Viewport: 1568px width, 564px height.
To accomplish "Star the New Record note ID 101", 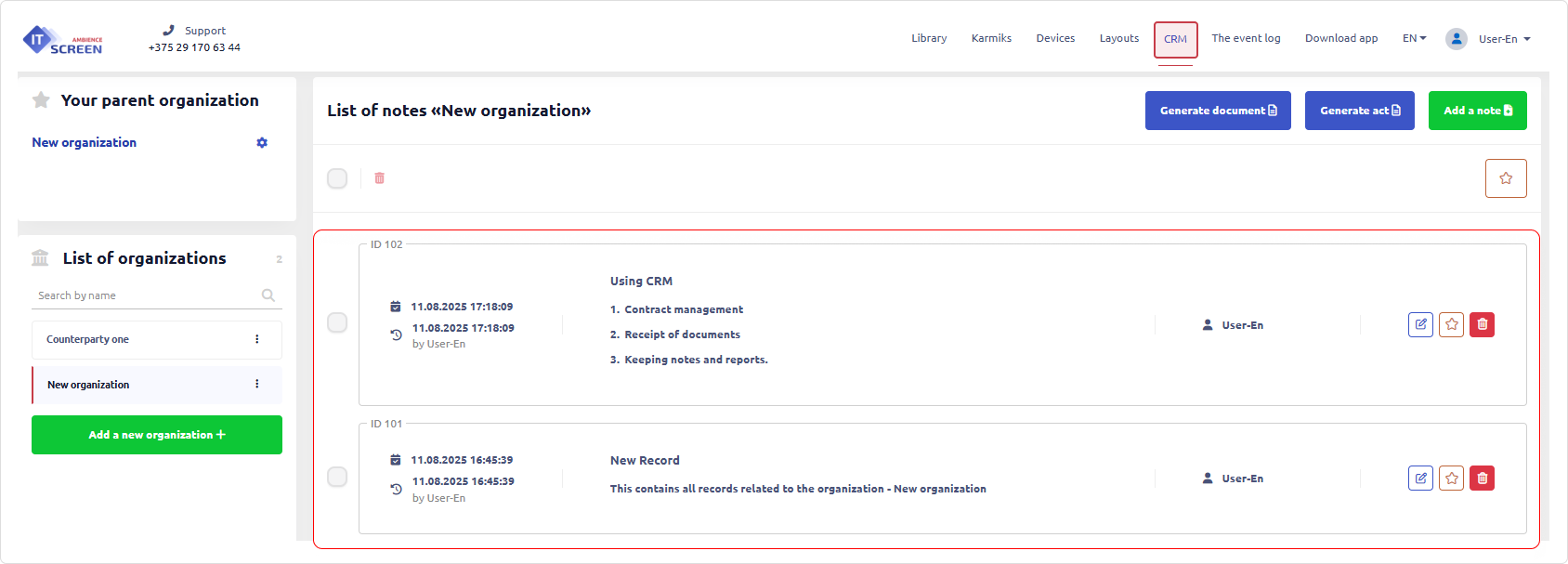I will point(1451,479).
